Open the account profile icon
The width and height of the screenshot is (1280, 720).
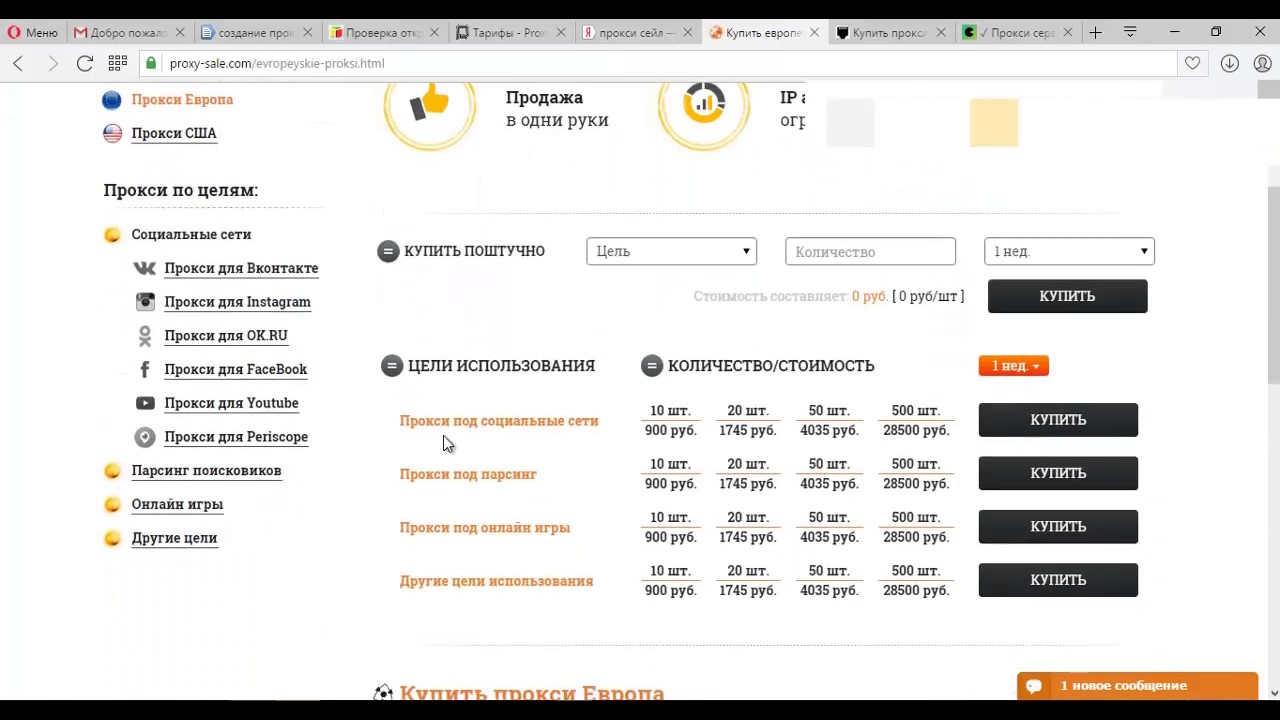(x=1262, y=63)
